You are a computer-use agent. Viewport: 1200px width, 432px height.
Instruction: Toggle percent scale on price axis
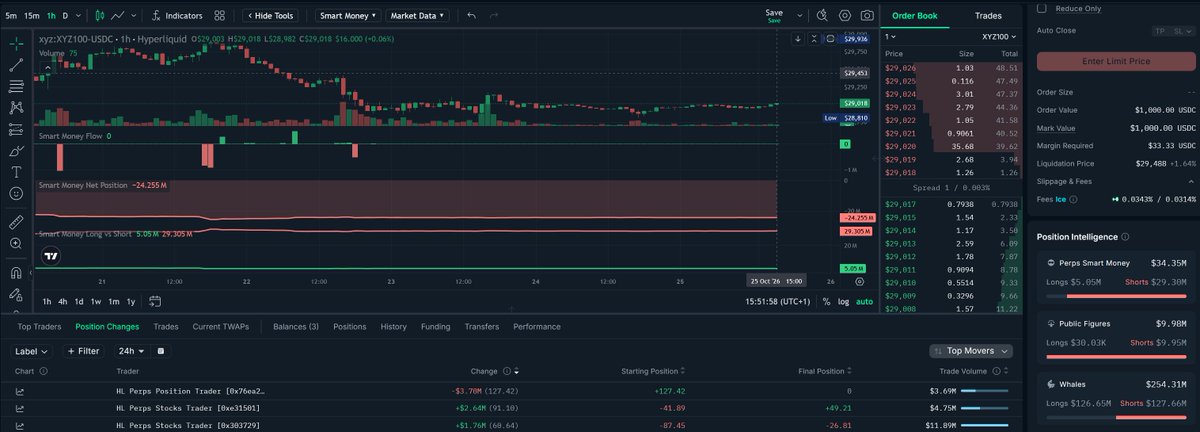pos(826,301)
